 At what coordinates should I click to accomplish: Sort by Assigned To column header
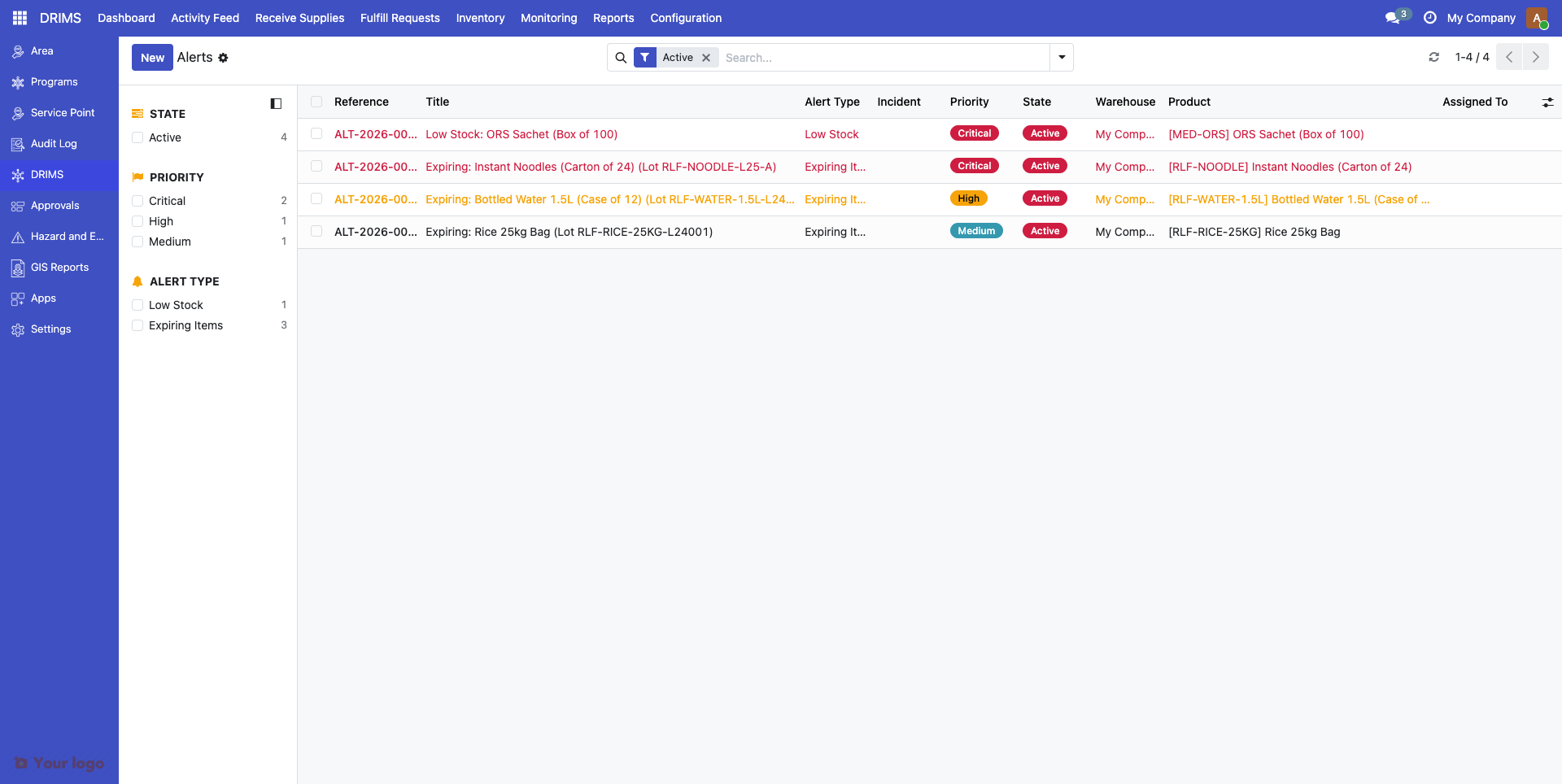tap(1475, 102)
